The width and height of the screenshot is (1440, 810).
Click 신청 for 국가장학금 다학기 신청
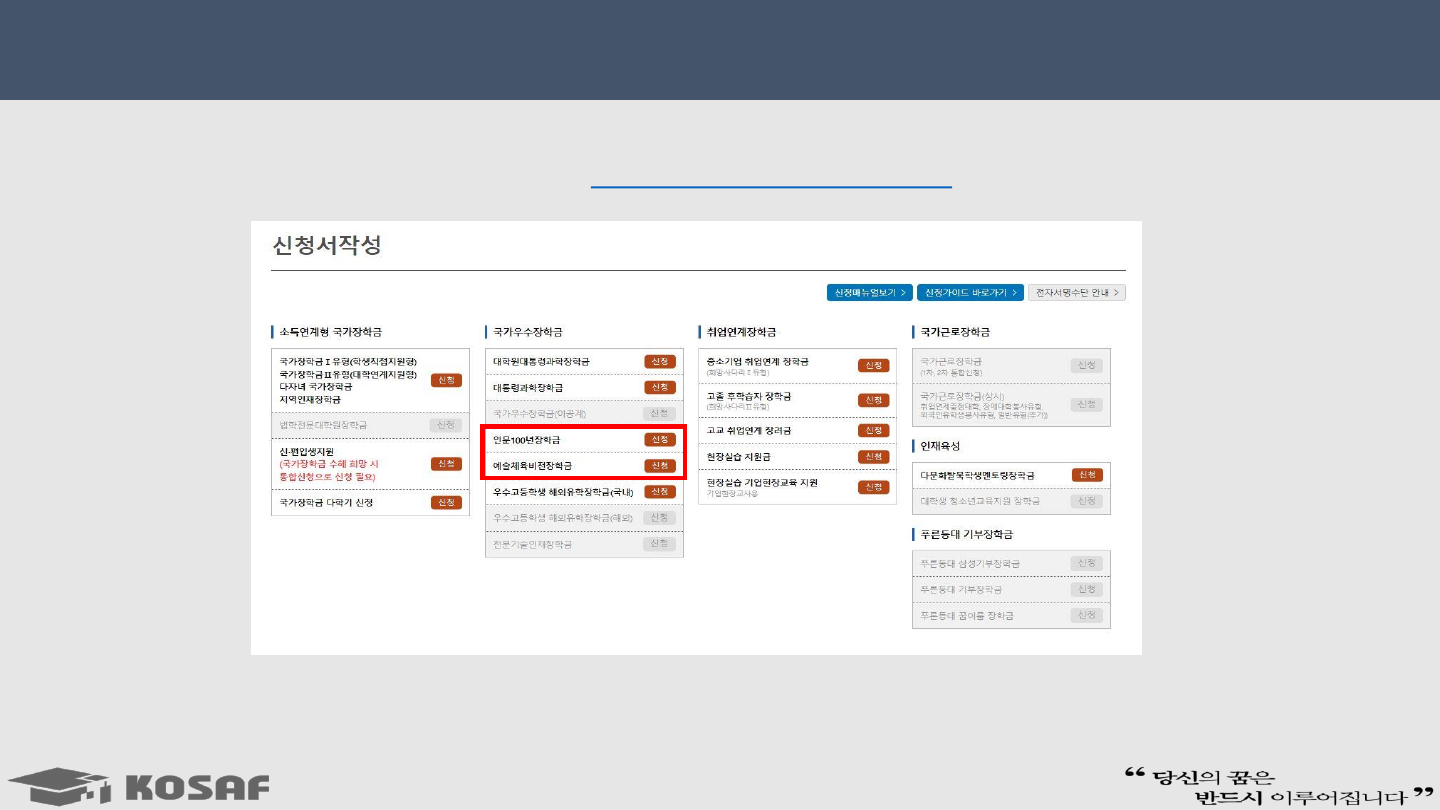(446, 502)
